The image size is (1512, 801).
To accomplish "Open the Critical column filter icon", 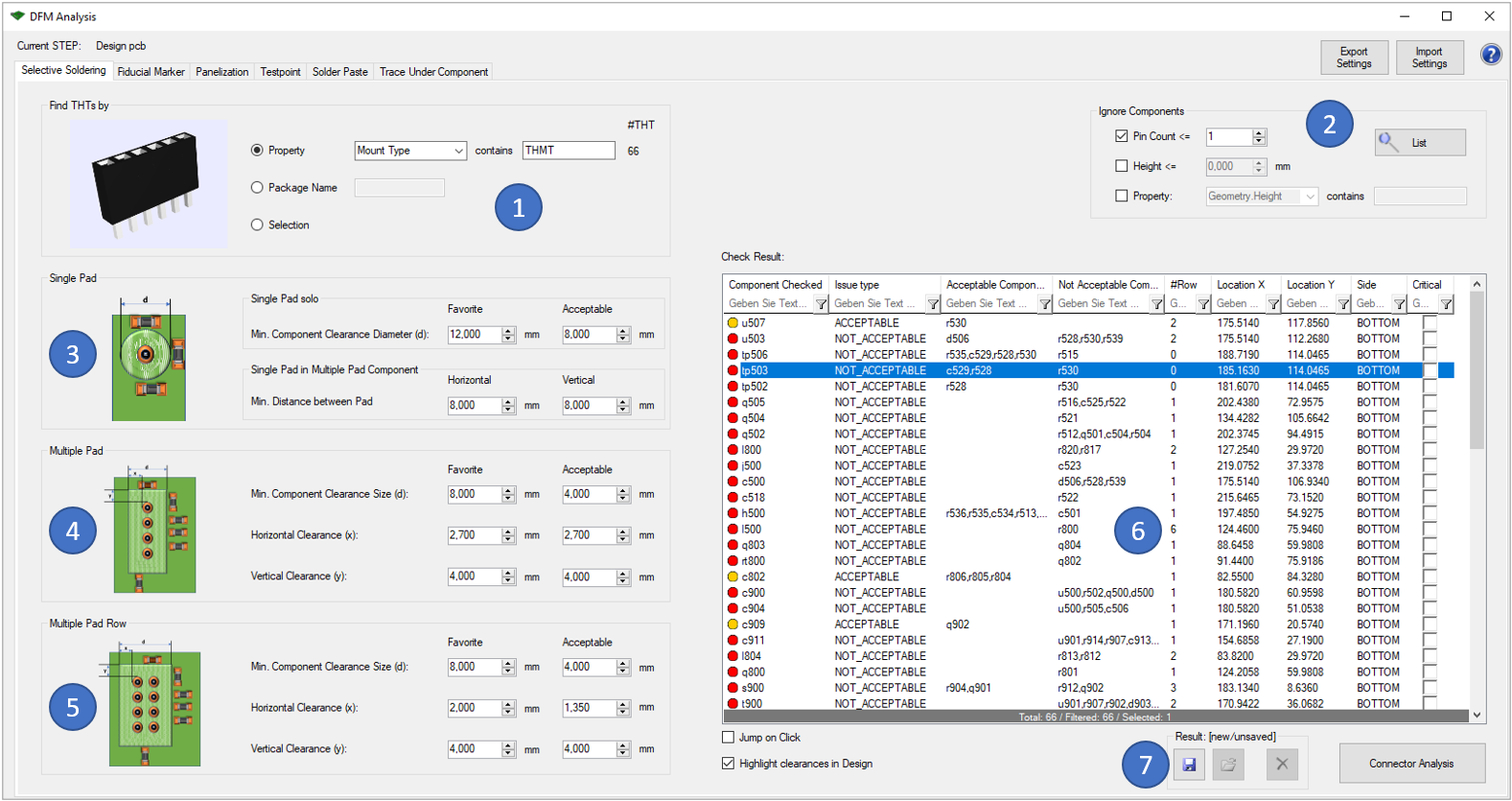I will (1446, 304).
